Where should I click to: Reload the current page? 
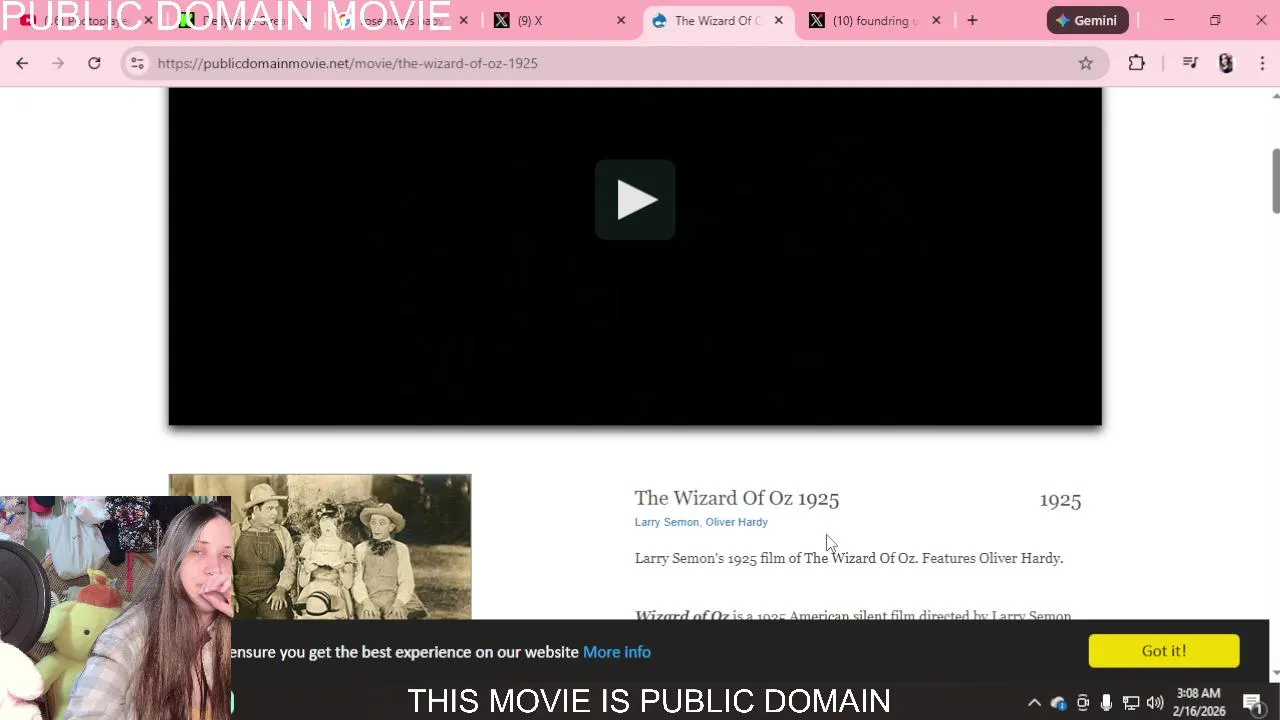point(94,63)
